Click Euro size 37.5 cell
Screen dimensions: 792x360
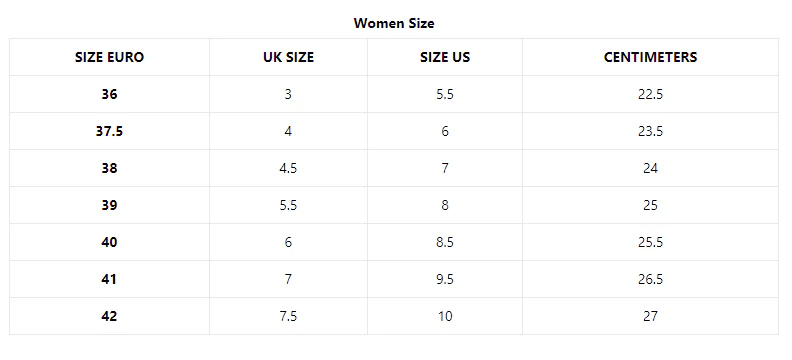click(110, 131)
